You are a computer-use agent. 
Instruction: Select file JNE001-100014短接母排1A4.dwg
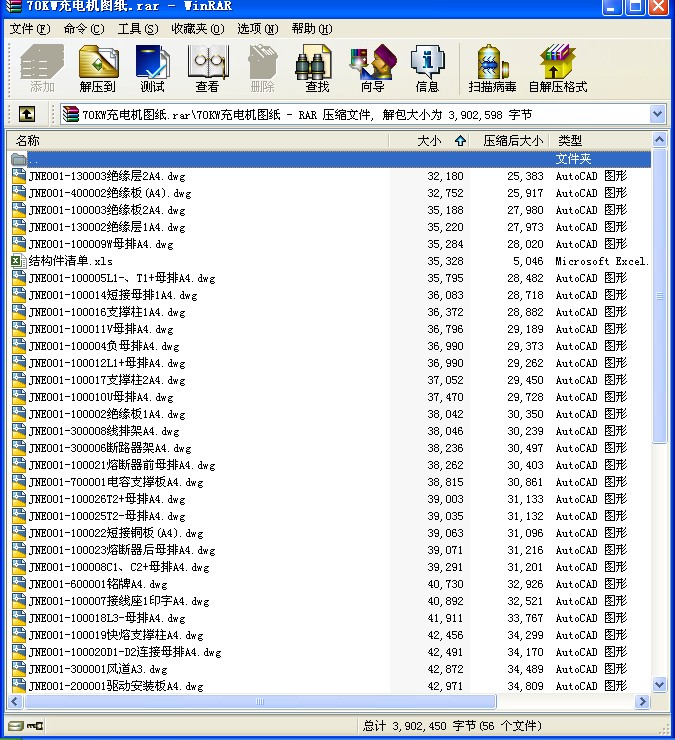click(113, 295)
